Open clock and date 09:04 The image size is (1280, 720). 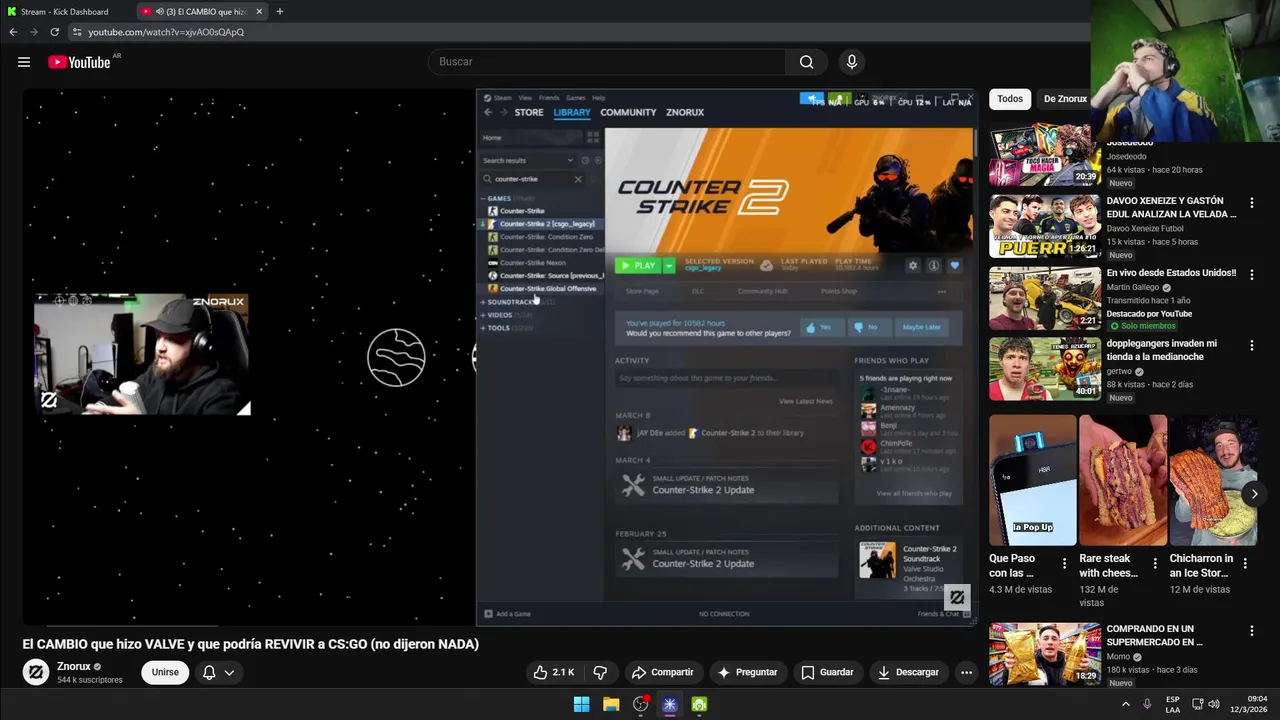tap(1249, 704)
